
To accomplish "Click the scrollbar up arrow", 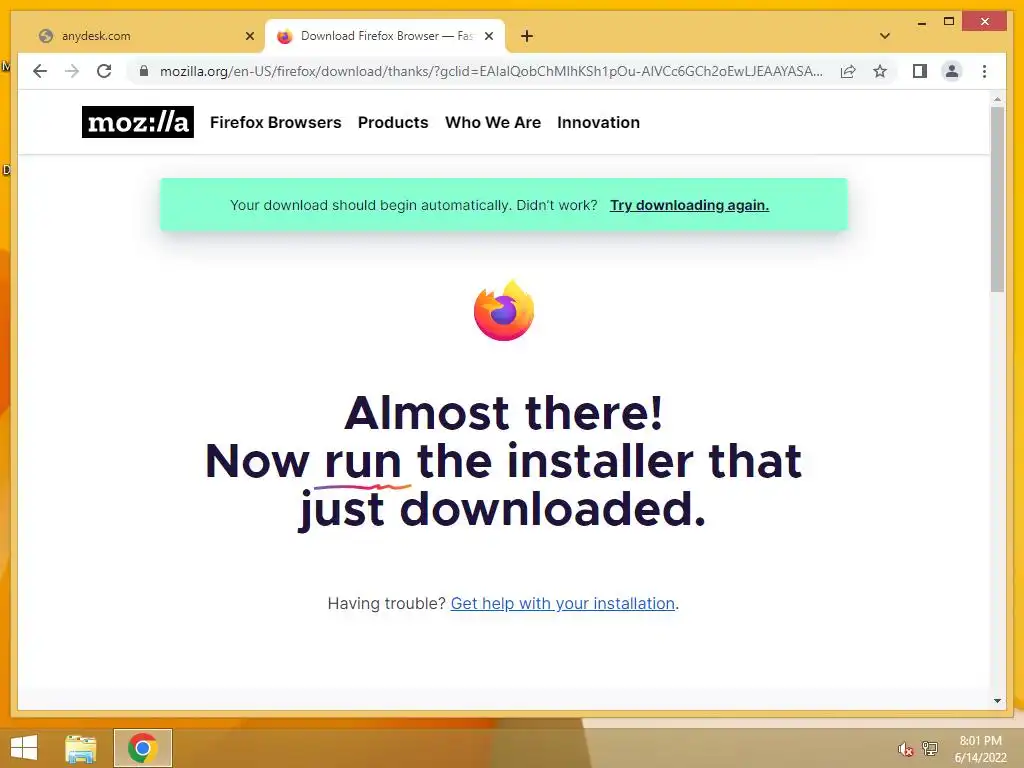I will coord(997,99).
